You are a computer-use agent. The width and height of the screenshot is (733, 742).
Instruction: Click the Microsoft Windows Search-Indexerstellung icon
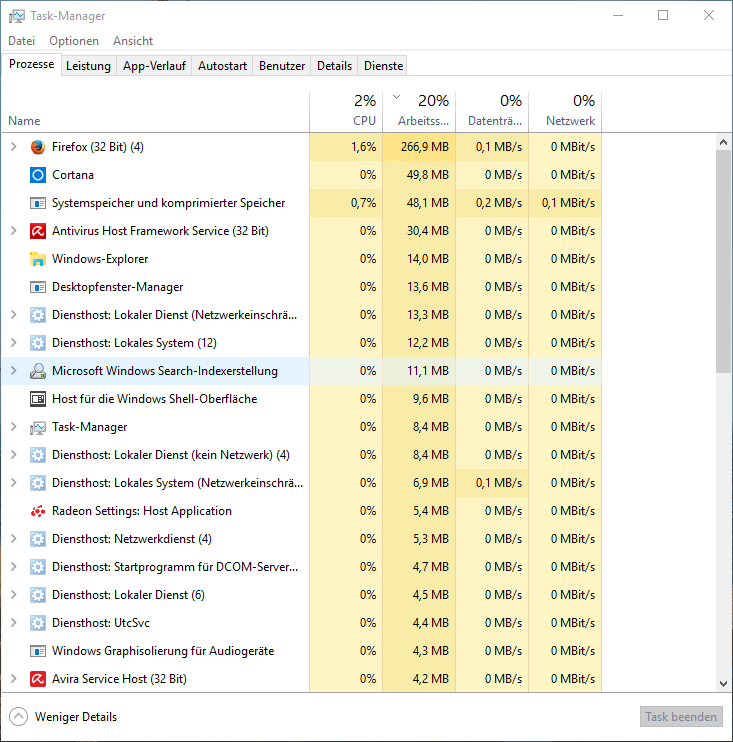click(x=38, y=371)
